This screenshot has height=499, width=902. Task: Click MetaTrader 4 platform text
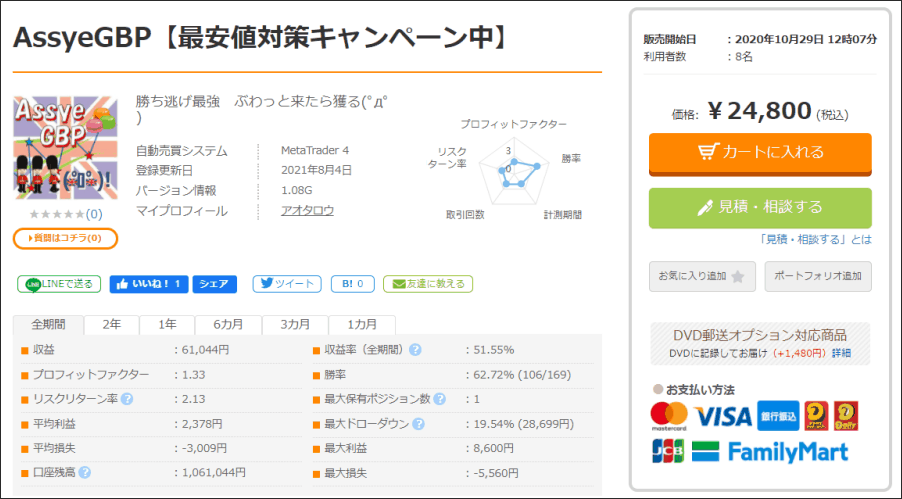pyautogui.click(x=315, y=150)
